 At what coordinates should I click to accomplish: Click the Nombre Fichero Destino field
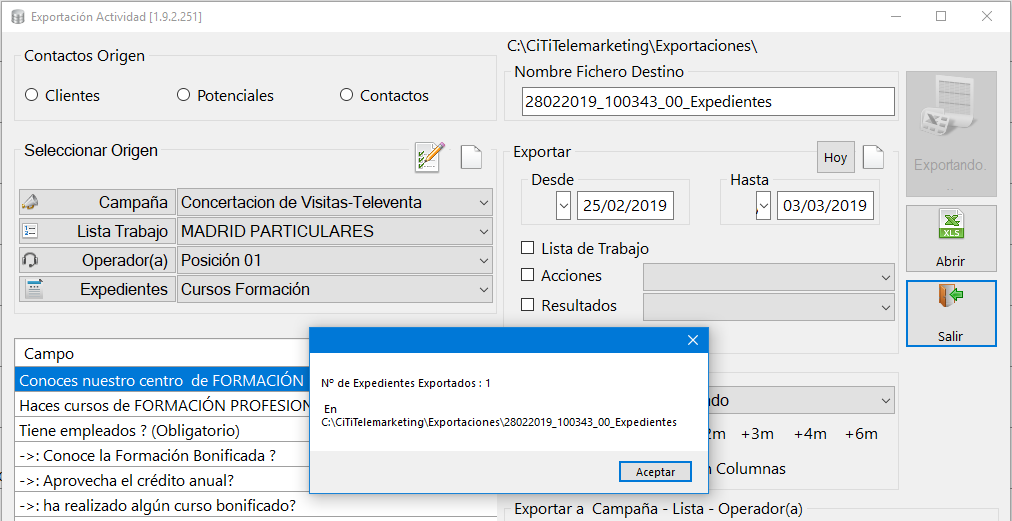pyautogui.click(x=708, y=101)
